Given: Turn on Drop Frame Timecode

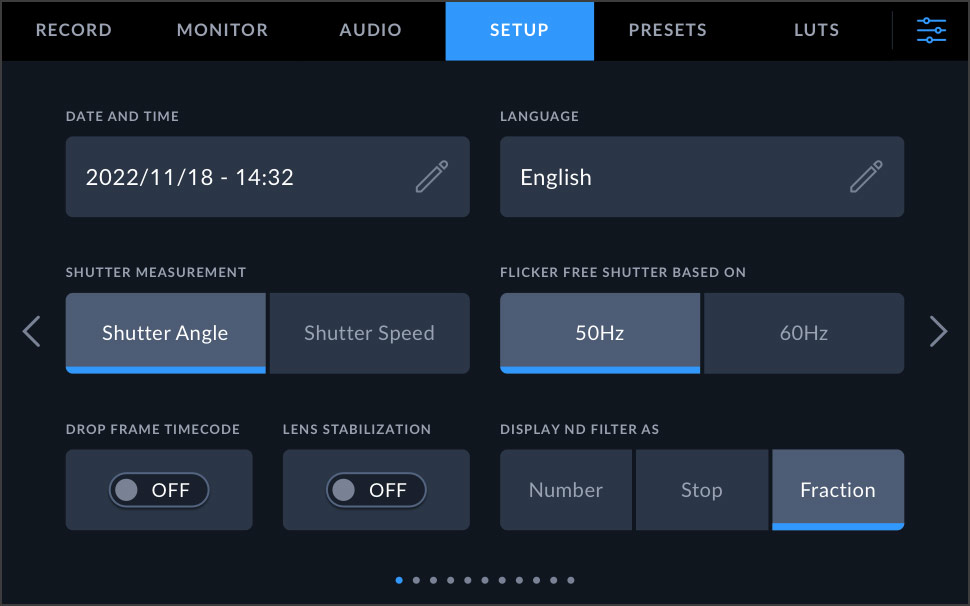Looking at the screenshot, I should (158, 490).
